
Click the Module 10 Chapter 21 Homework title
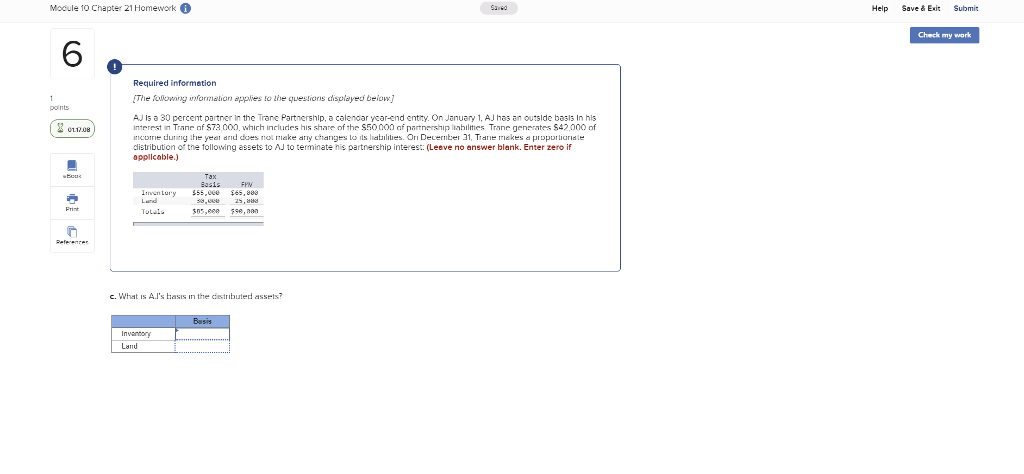pos(113,8)
